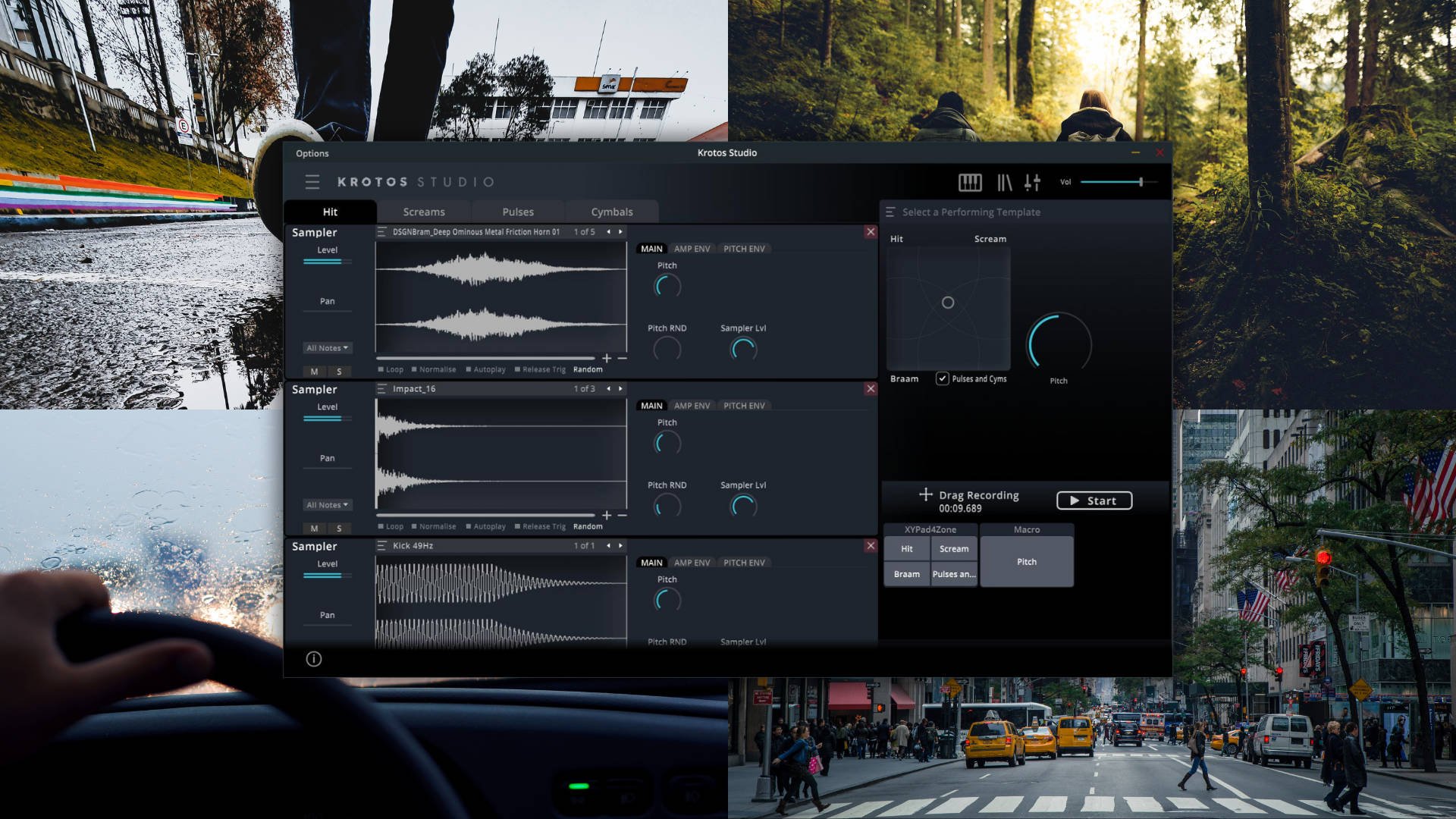Open file list menu for DSGNBram sample
Viewport: 1456px width, 819px height.
(x=382, y=232)
